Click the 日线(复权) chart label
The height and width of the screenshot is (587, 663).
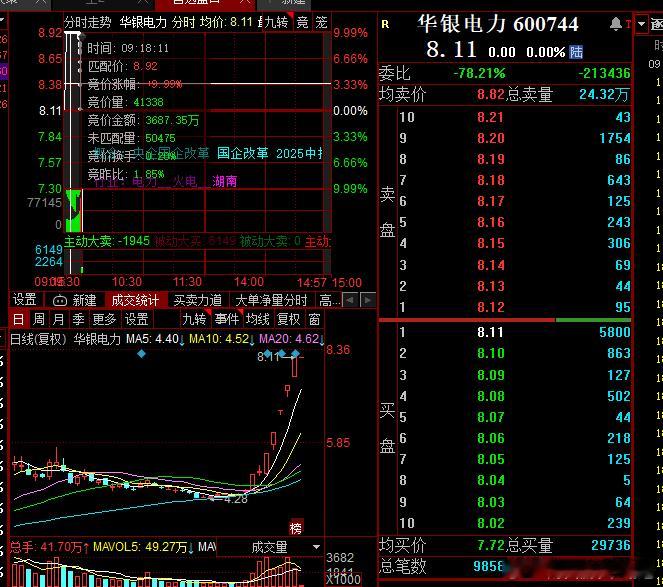click(38, 340)
